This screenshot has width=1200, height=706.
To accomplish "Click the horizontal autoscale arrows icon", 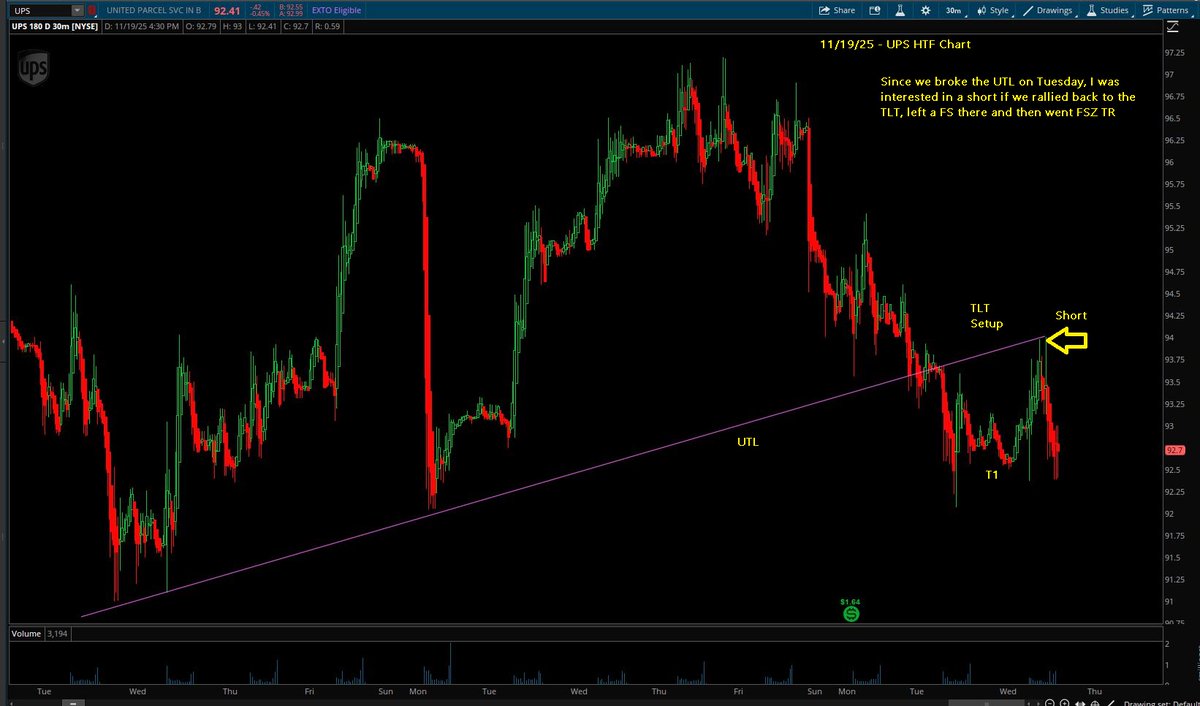I will [x=1080, y=703].
